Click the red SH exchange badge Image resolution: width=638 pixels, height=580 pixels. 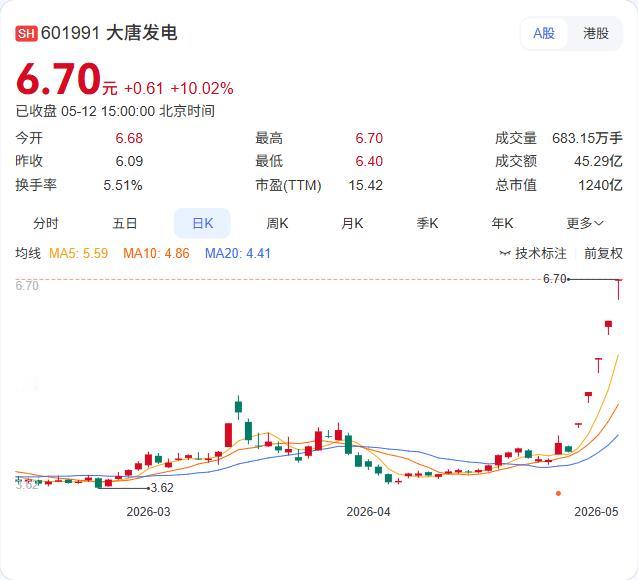(26, 33)
